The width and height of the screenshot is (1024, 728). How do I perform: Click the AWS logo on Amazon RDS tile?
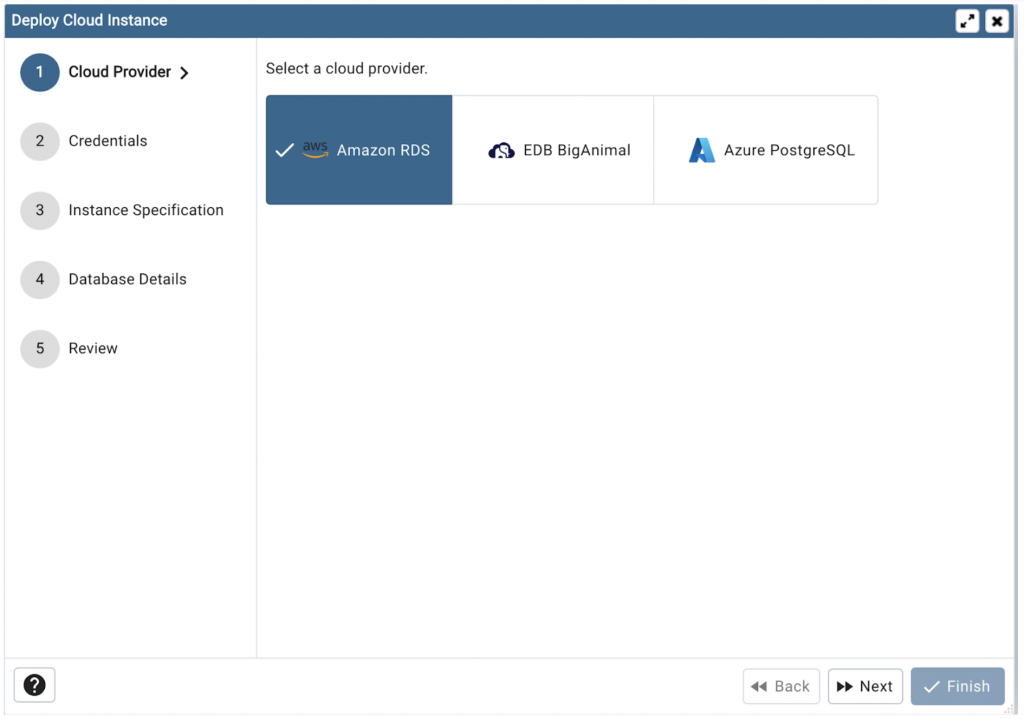click(x=314, y=149)
